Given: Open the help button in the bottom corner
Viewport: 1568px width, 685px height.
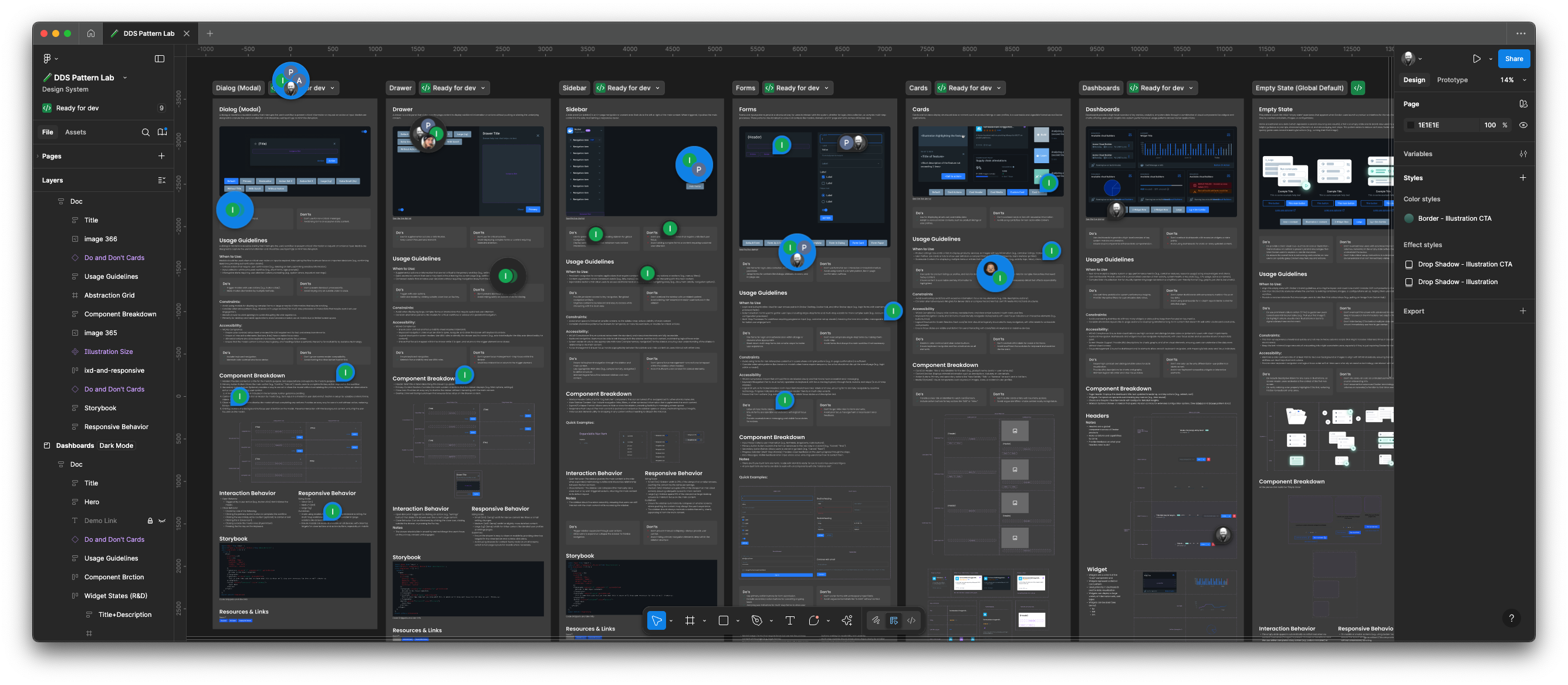Looking at the screenshot, I should point(1512,618).
